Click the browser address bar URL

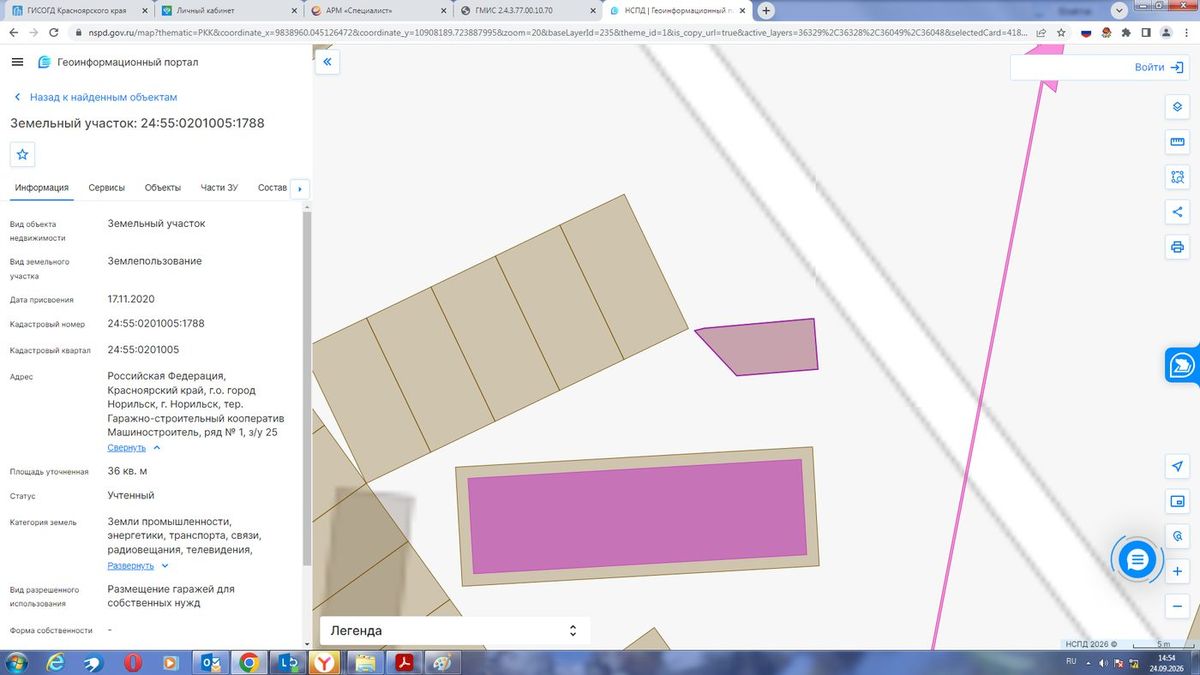[x=556, y=32]
